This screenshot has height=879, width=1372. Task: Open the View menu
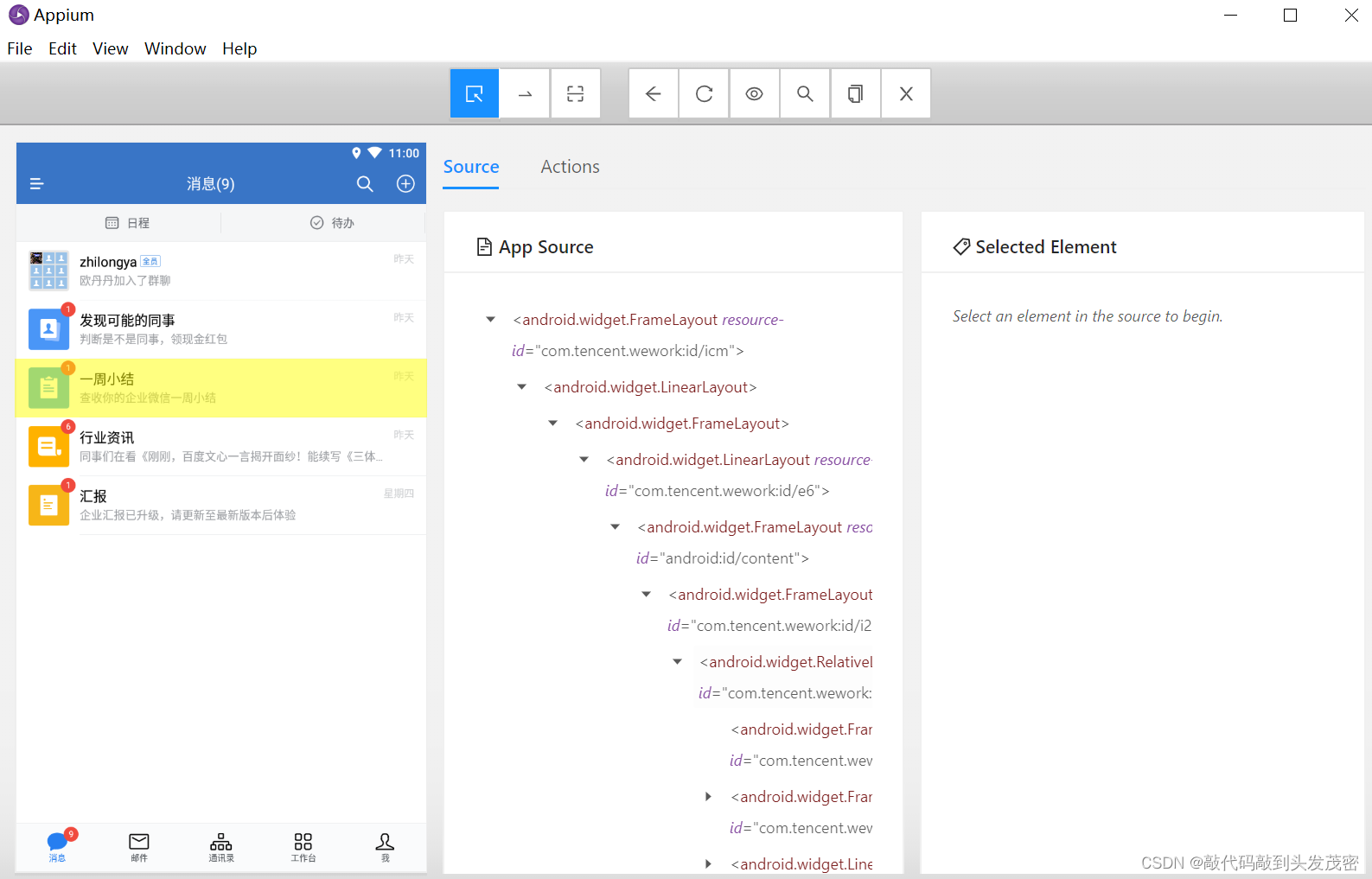(111, 48)
